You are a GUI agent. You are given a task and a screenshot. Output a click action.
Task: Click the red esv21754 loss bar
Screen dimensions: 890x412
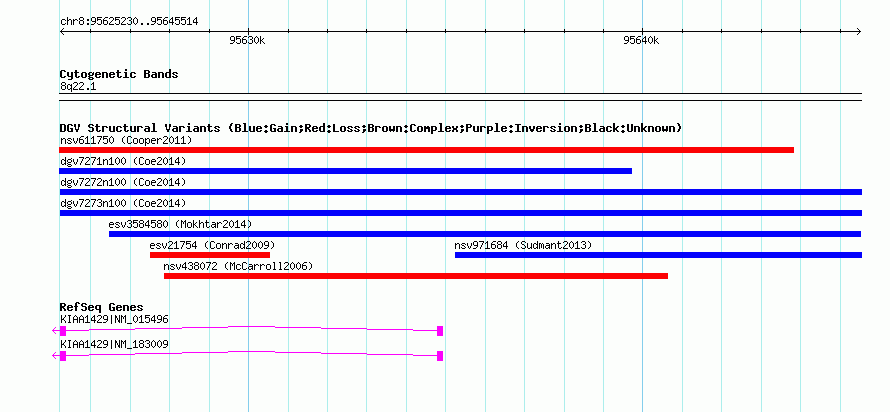(209, 255)
